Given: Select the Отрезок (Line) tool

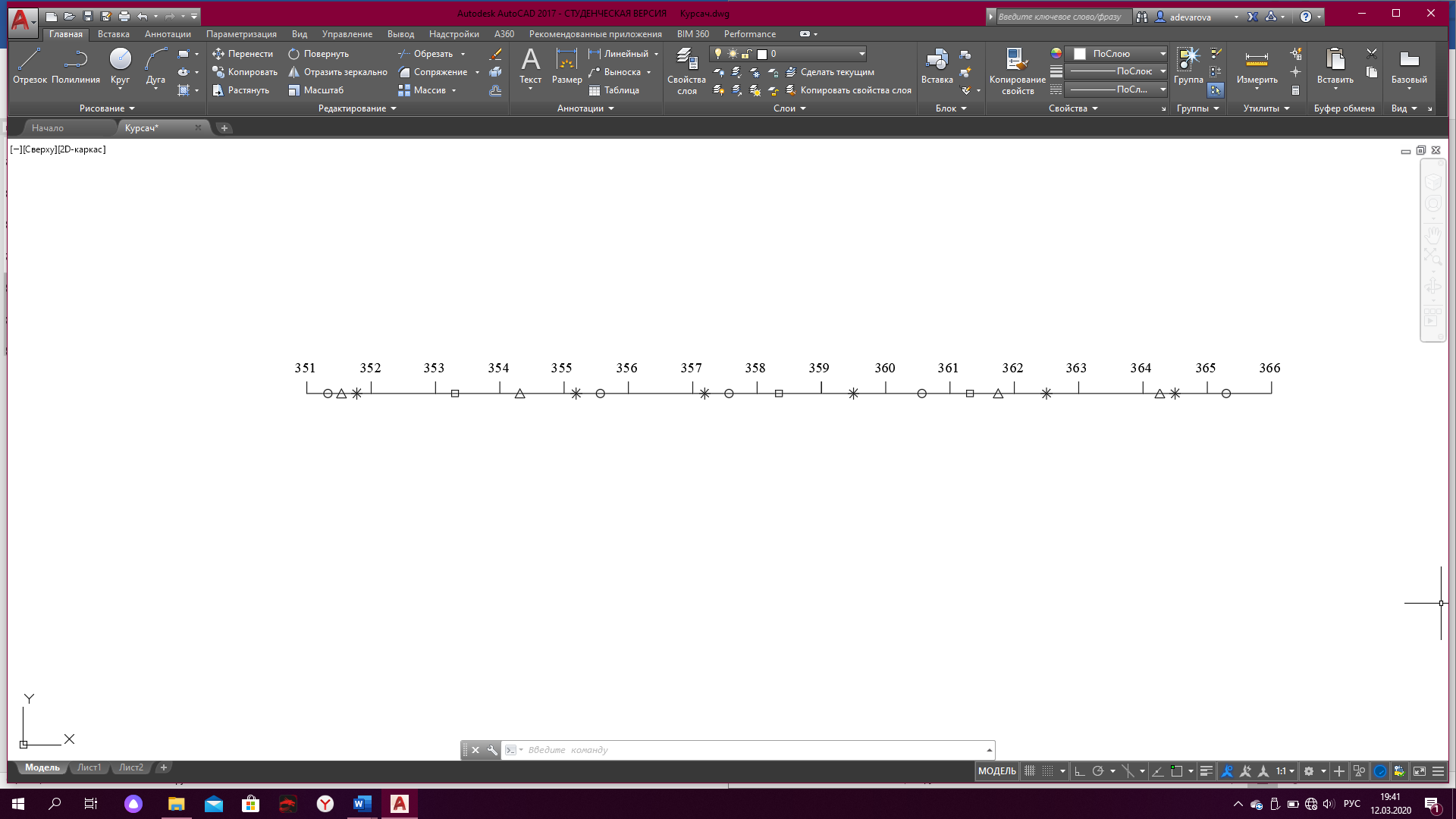Looking at the screenshot, I should click(30, 65).
